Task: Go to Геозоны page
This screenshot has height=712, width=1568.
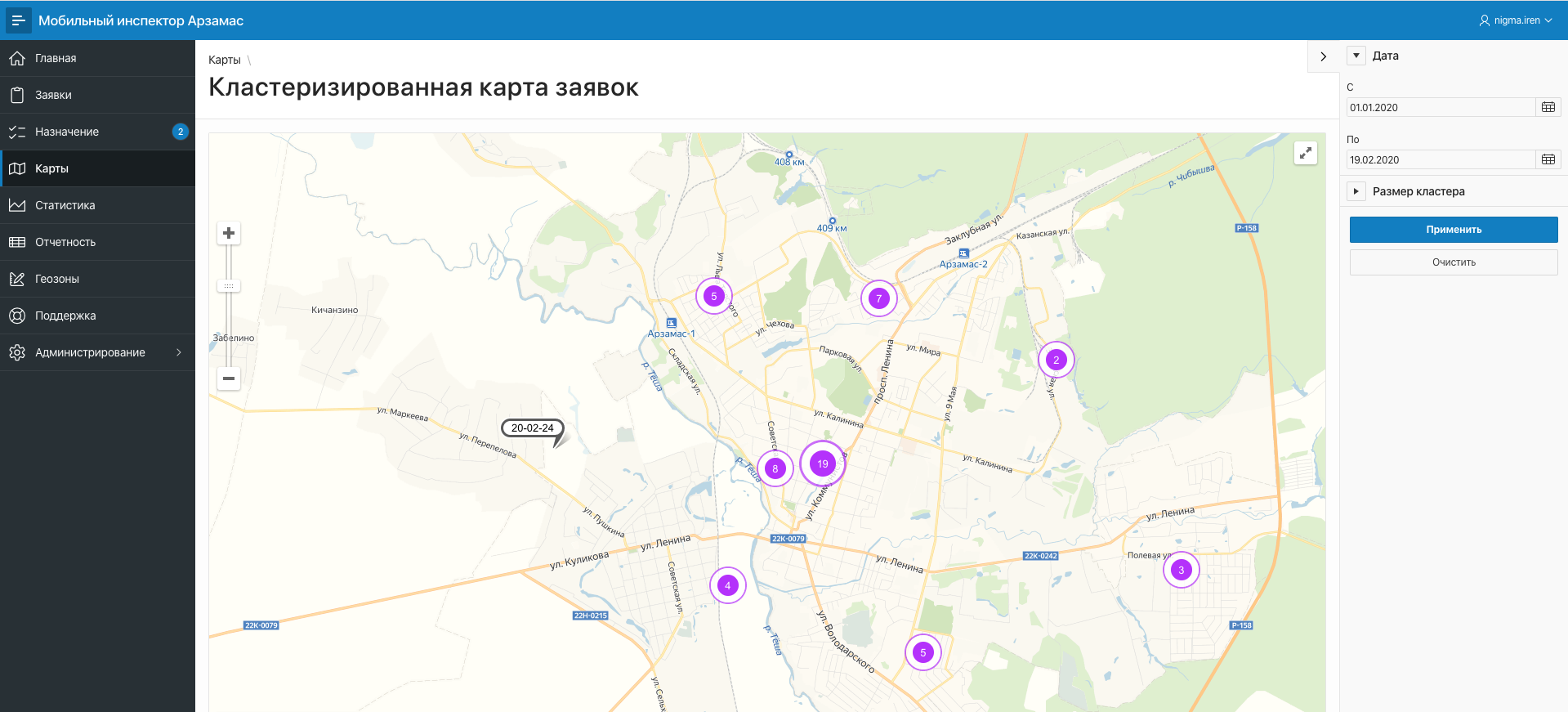Action: pyautogui.click(x=97, y=279)
